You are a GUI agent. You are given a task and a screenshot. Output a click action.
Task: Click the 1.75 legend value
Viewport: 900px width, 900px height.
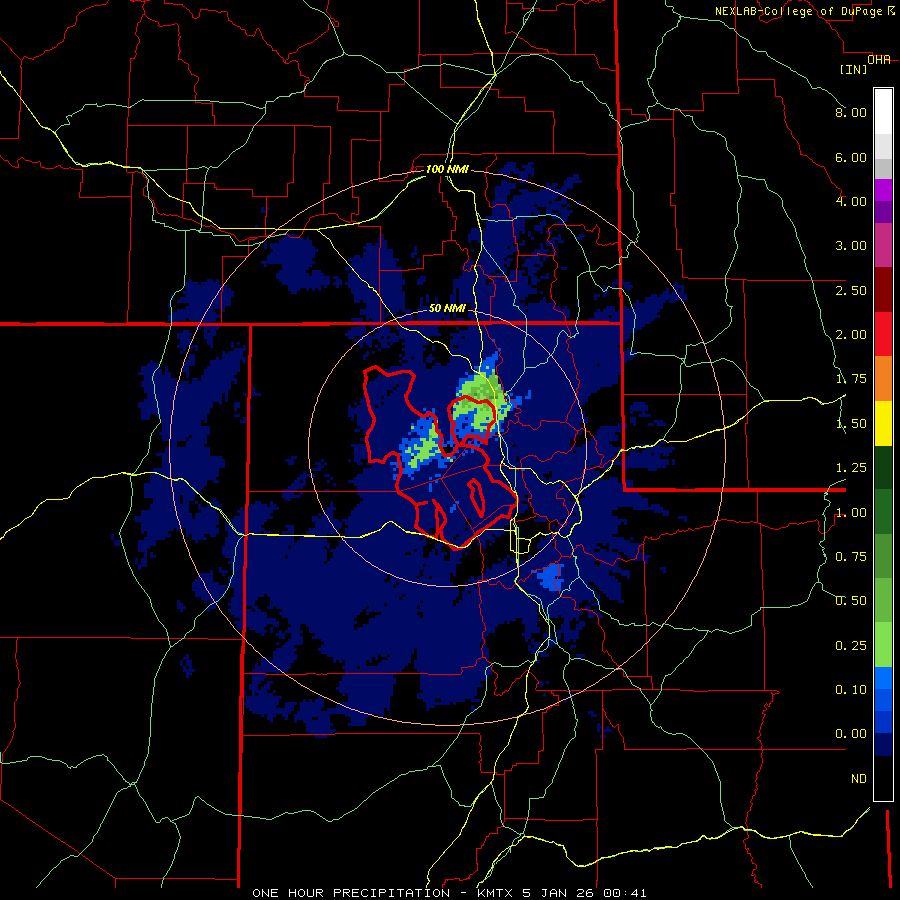851,379
